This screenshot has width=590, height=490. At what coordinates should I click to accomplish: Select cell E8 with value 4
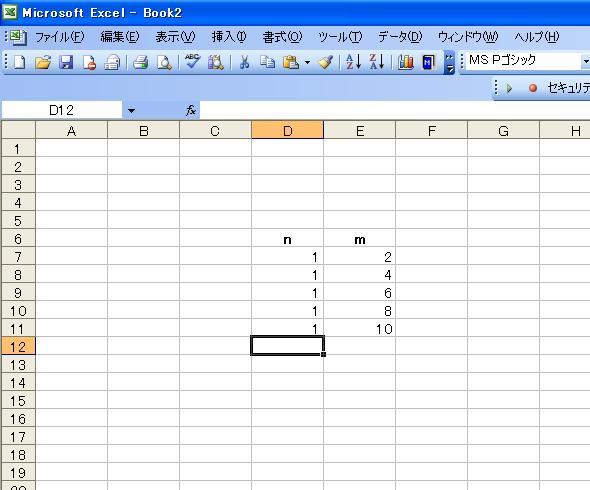pos(360,275)
